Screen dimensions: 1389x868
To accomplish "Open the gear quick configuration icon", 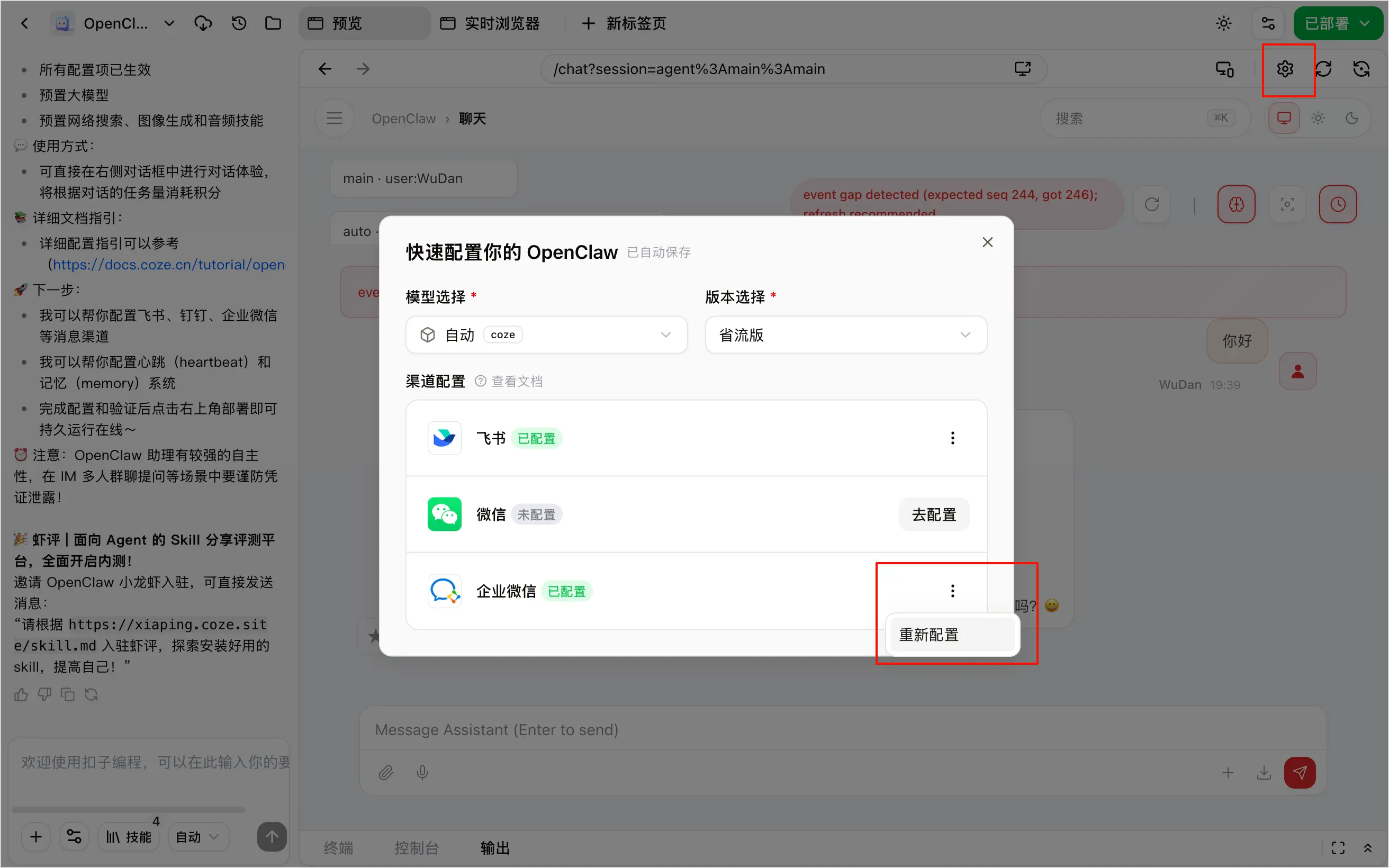I will coord(1285,69).
